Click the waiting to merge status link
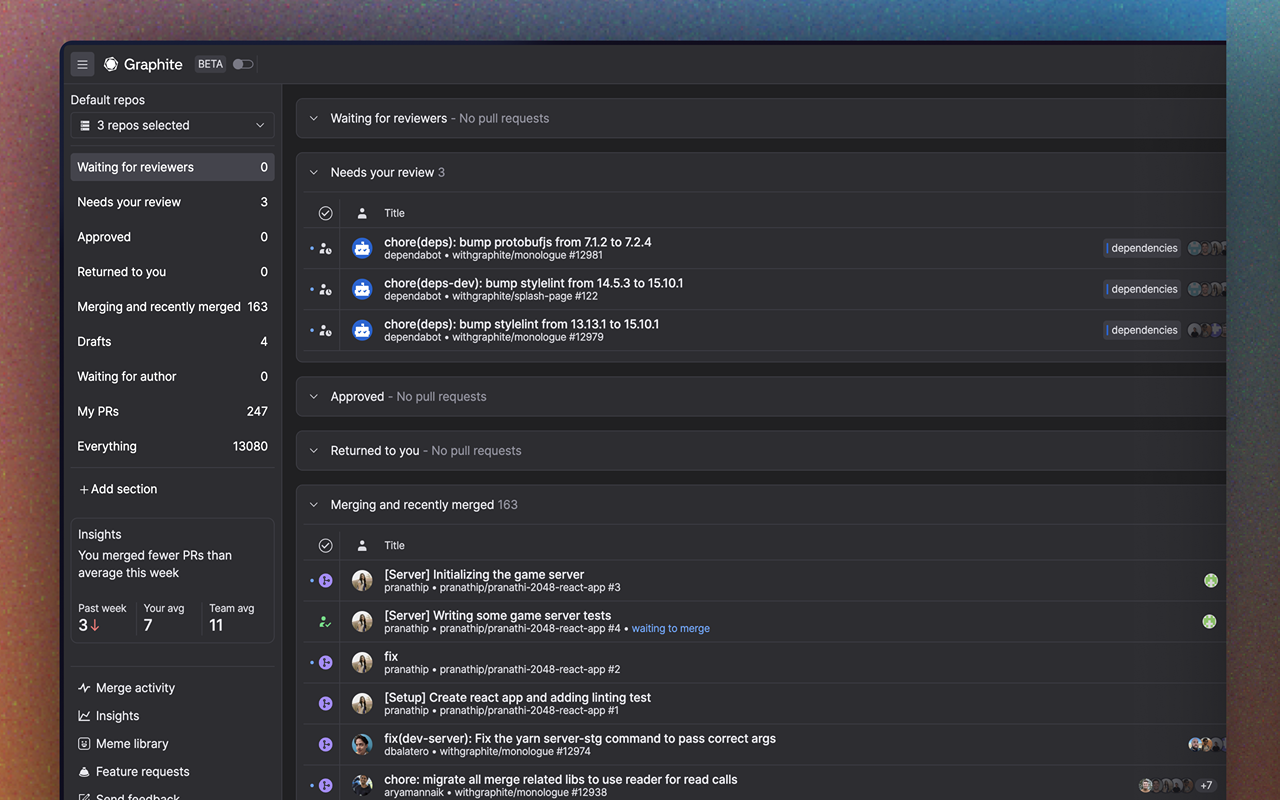Image resolution: width=1280 pixels, height=800 pixels. [x=670, y=629]
